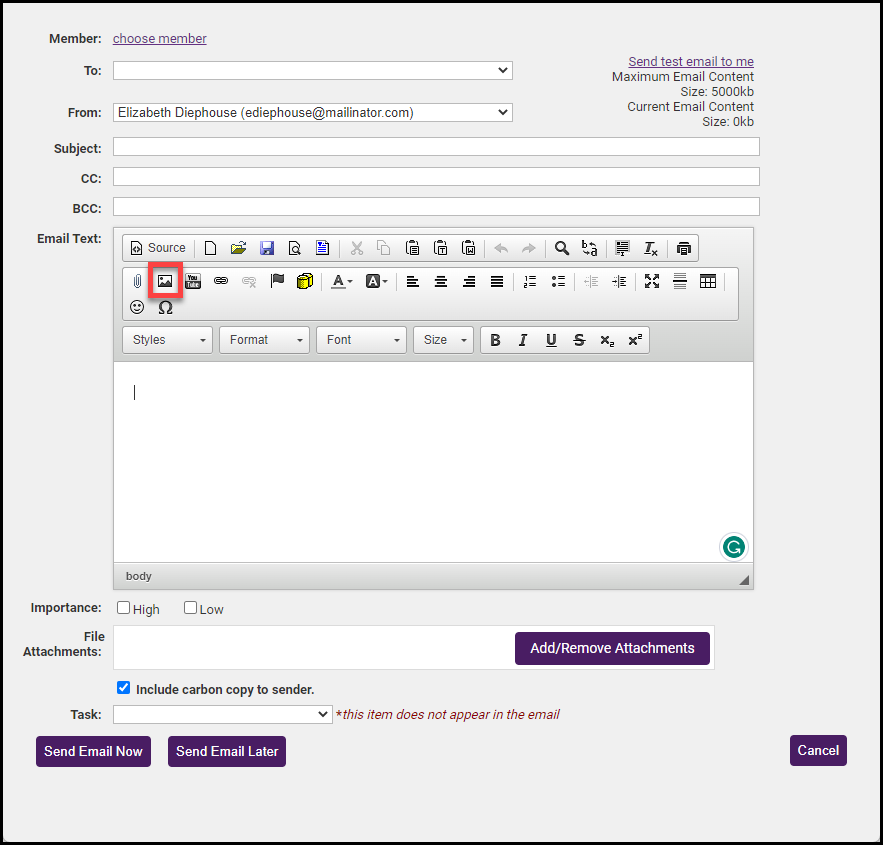The width and height of the screenshot is (883, 845).
Task: Open the text color picker
Action: point(342,281)
